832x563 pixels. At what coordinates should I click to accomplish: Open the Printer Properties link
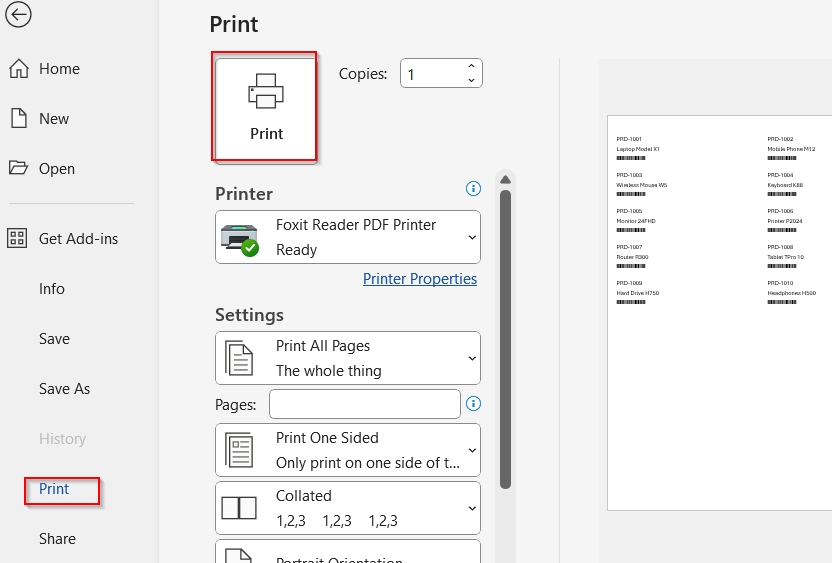[420, 279]
